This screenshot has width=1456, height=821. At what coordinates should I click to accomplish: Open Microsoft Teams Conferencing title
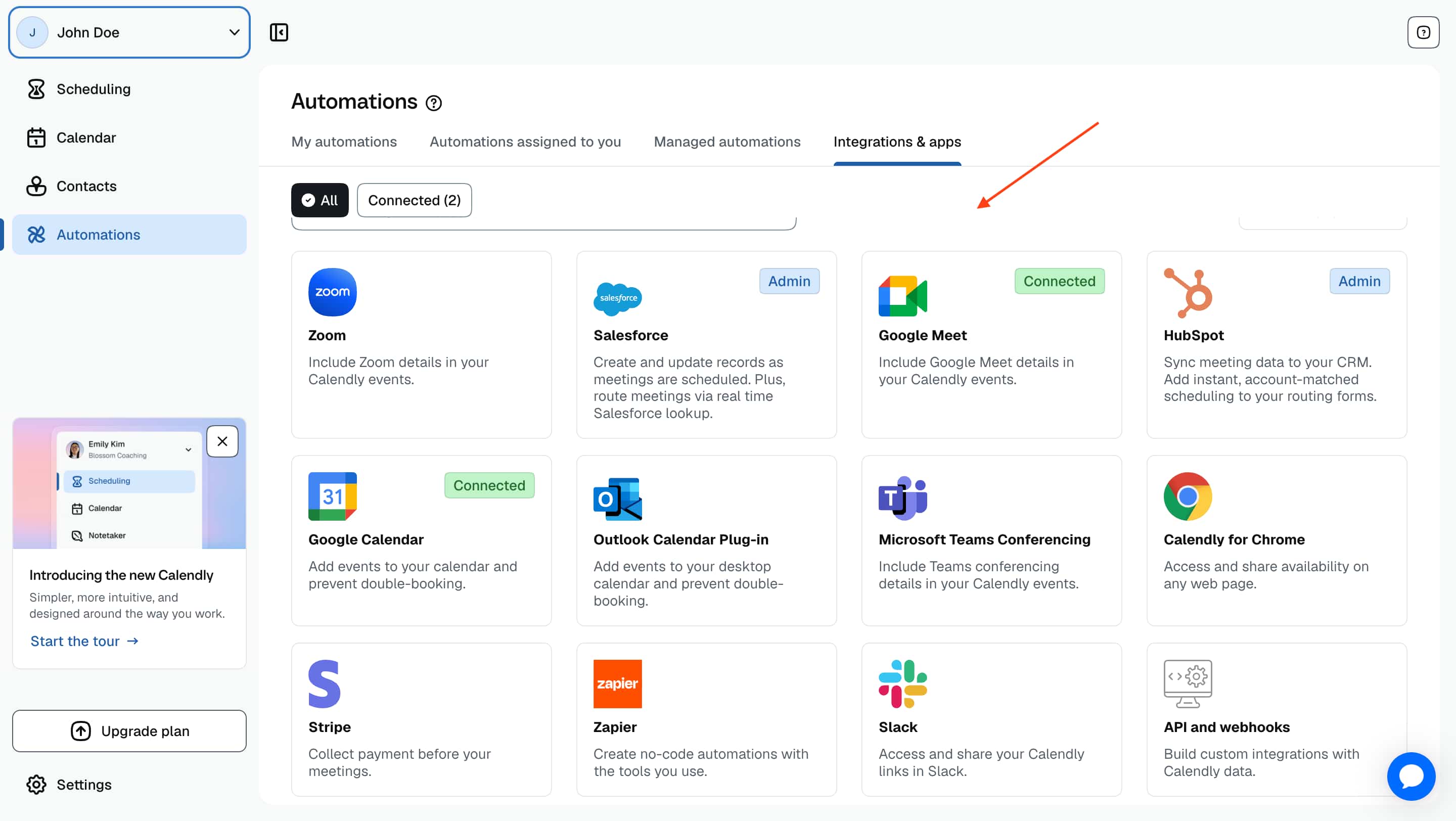click(x=984, y=539)
